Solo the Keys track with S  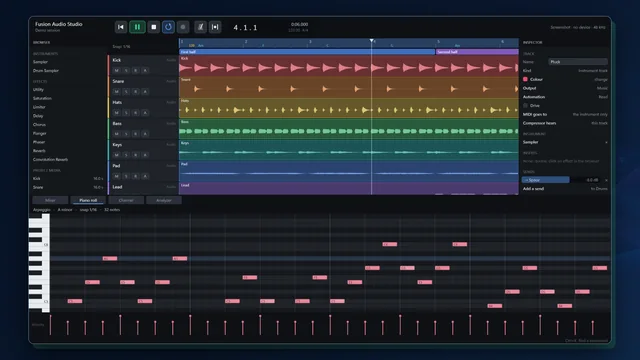click(x=126, y=155)
